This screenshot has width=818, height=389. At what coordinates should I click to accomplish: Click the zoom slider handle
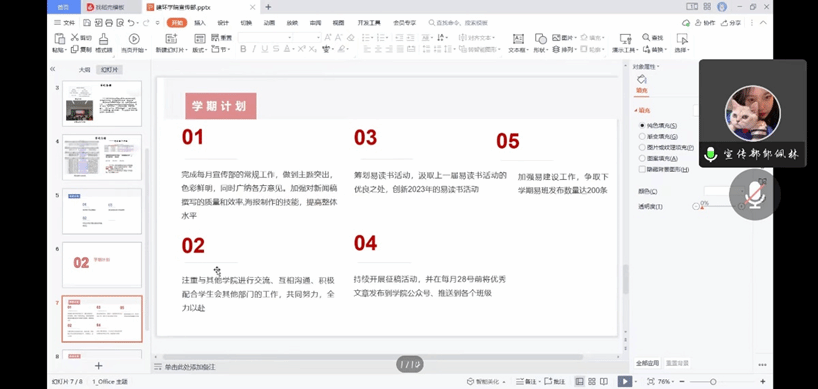point(713,382)
